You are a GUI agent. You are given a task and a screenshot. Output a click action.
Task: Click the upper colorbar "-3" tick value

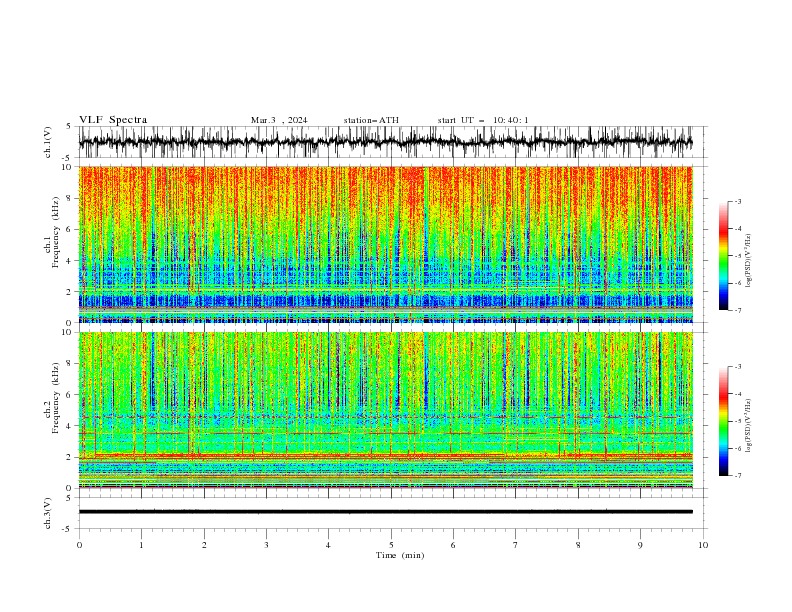(x=738, y=201)
